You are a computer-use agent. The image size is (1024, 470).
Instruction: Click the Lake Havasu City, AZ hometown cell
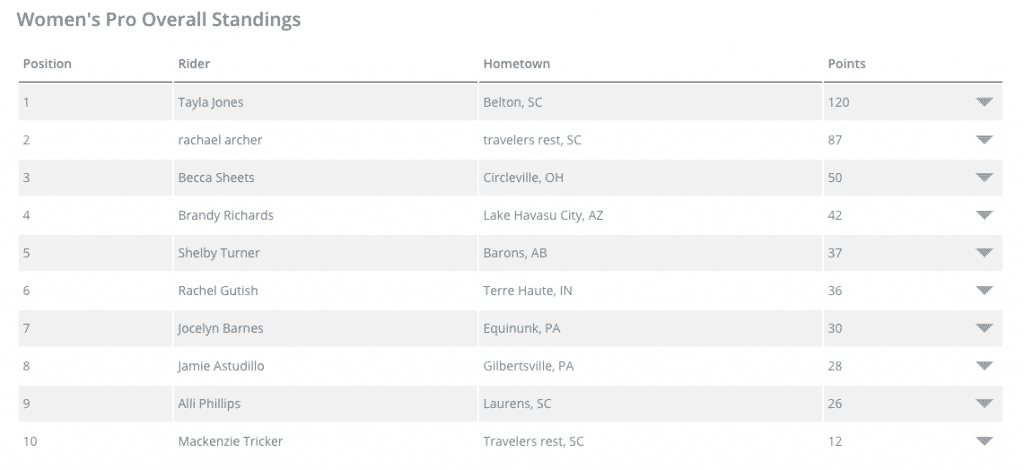543,215
